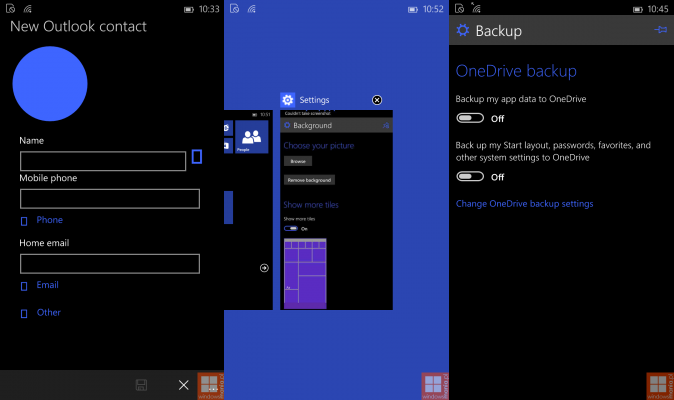Toggle Backup my app data to OneDrive
This screenshot has width=674, height=400.
[x=470, y=118]
